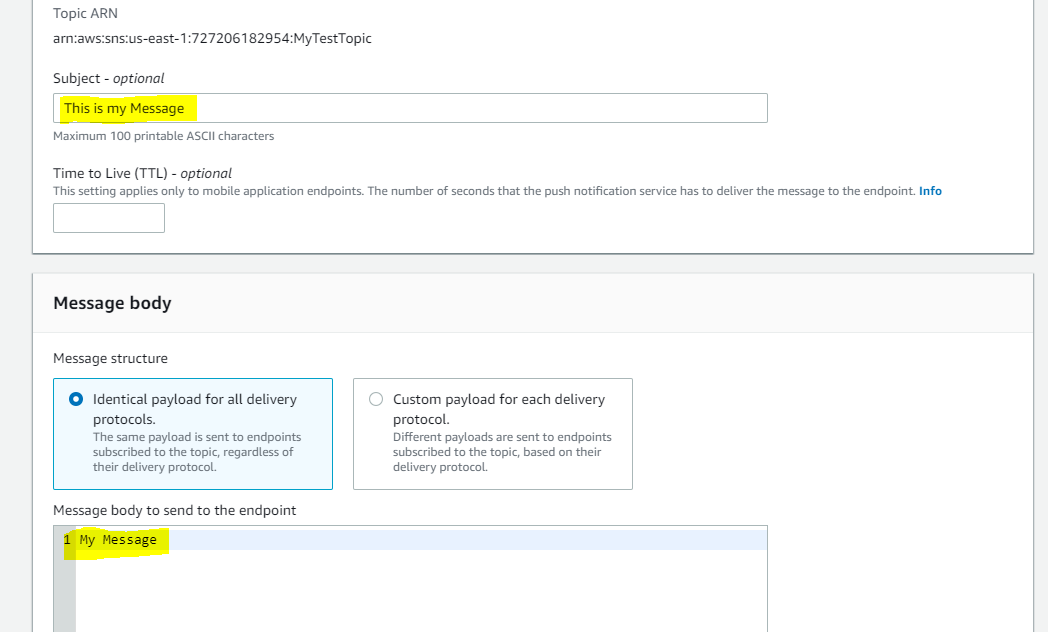1048x632 pixels.
Task: Click the identical payload description text
Action: point(197,452)
